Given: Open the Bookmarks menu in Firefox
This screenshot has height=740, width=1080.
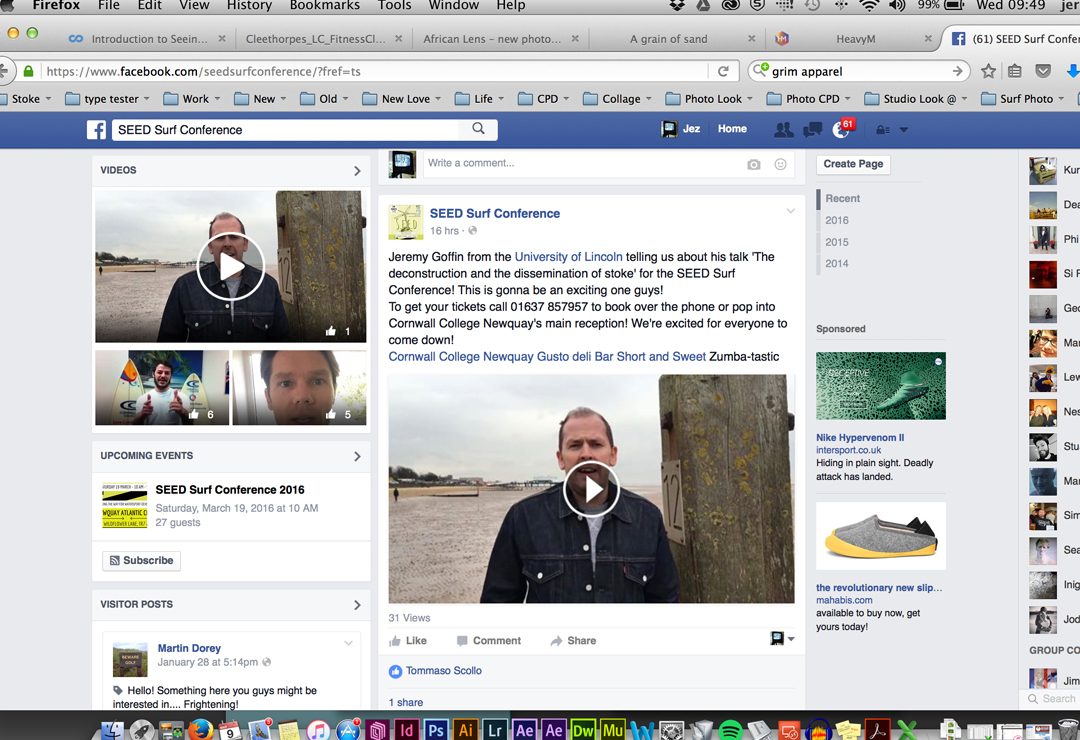Looking at the screenshot, I should (x=324, y=6).
